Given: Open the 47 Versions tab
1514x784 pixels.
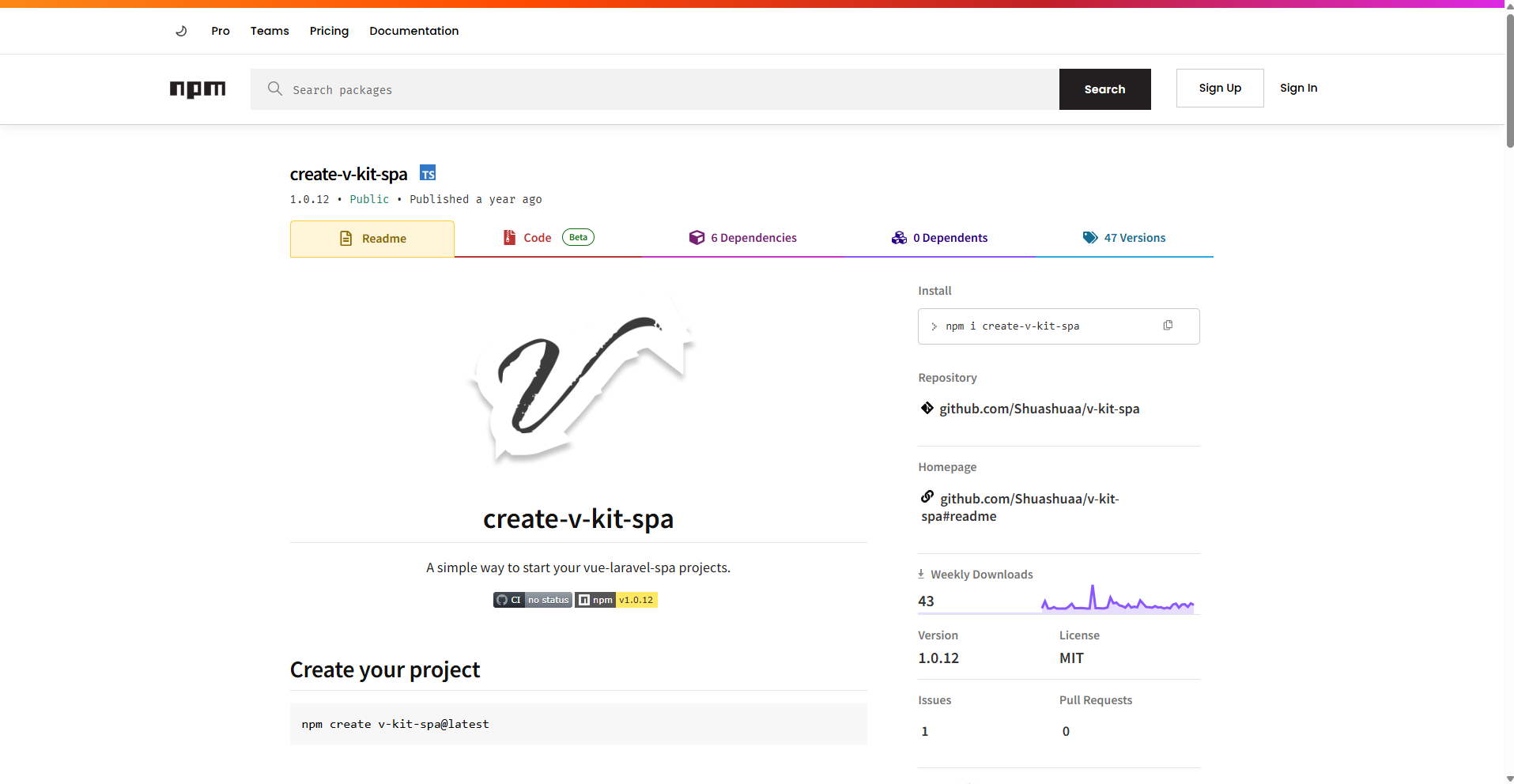Looking at the screenshot, I should coord(1123,238).
